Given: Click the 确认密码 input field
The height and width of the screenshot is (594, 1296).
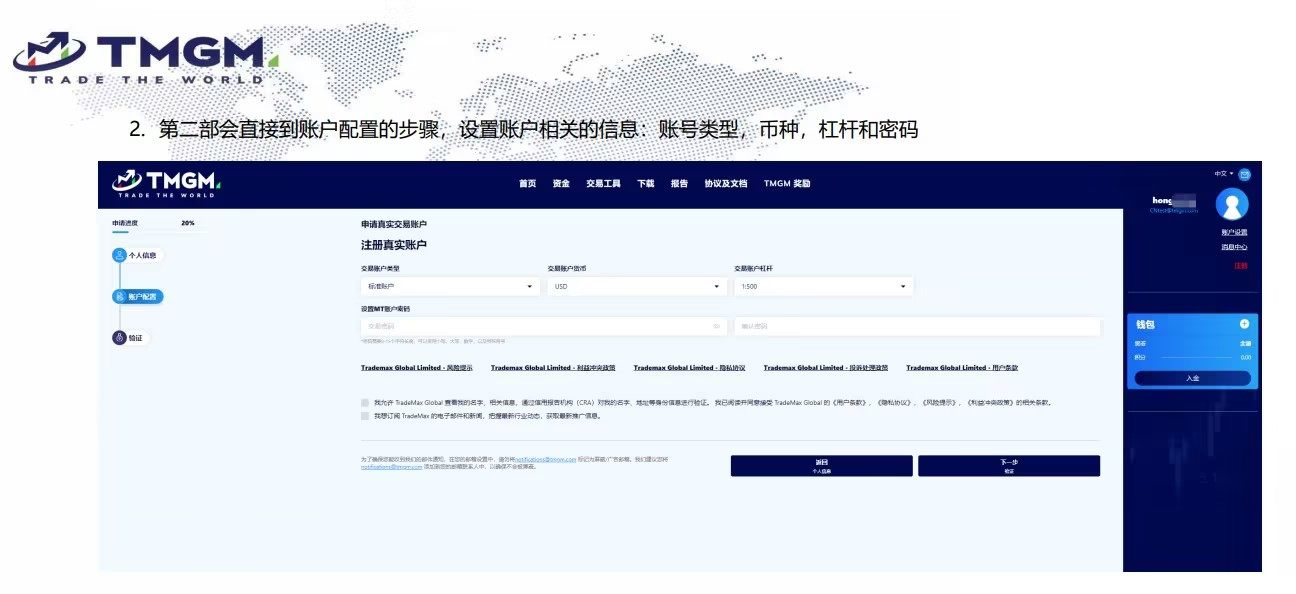Looking at the screenshot, I should tap(916, 326).
